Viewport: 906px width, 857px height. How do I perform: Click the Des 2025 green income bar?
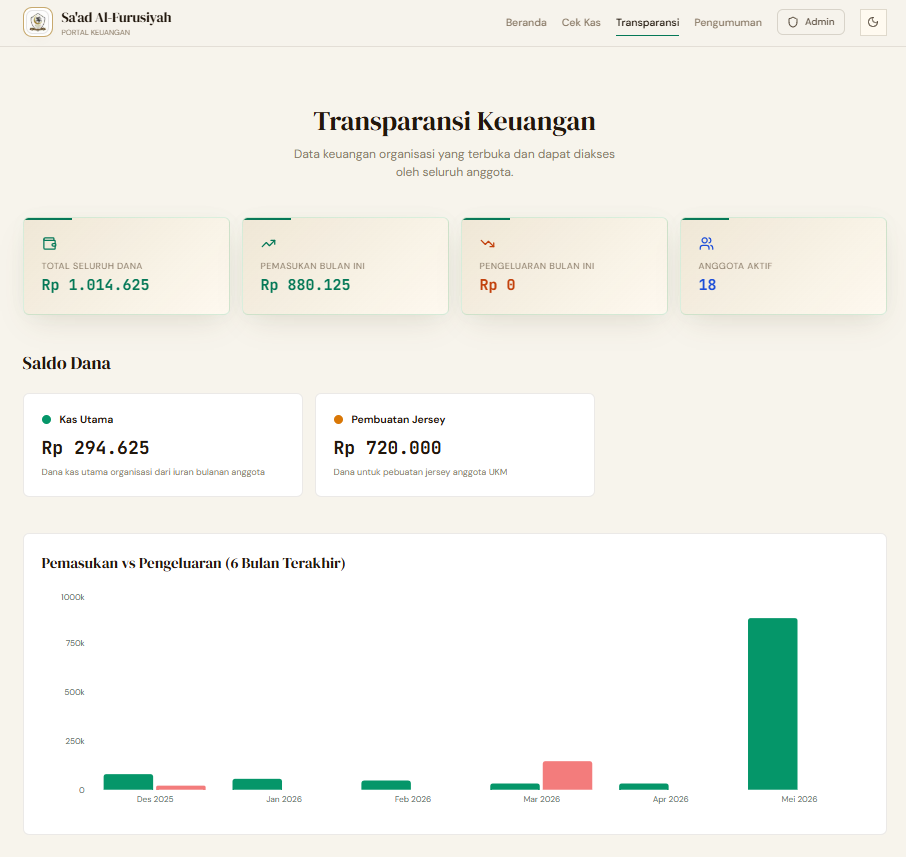click(x=128, y=782)
